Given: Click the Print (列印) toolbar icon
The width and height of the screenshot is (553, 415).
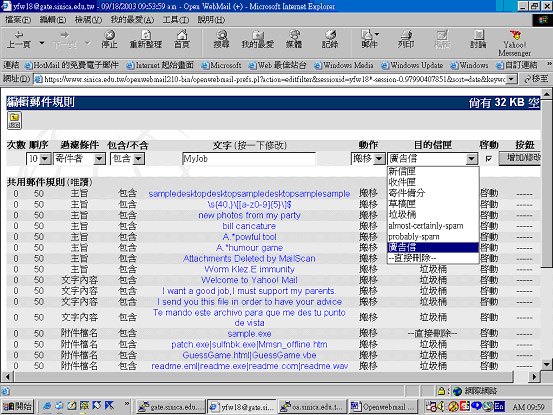Looking at the screenshot, I should click(406, 39).
